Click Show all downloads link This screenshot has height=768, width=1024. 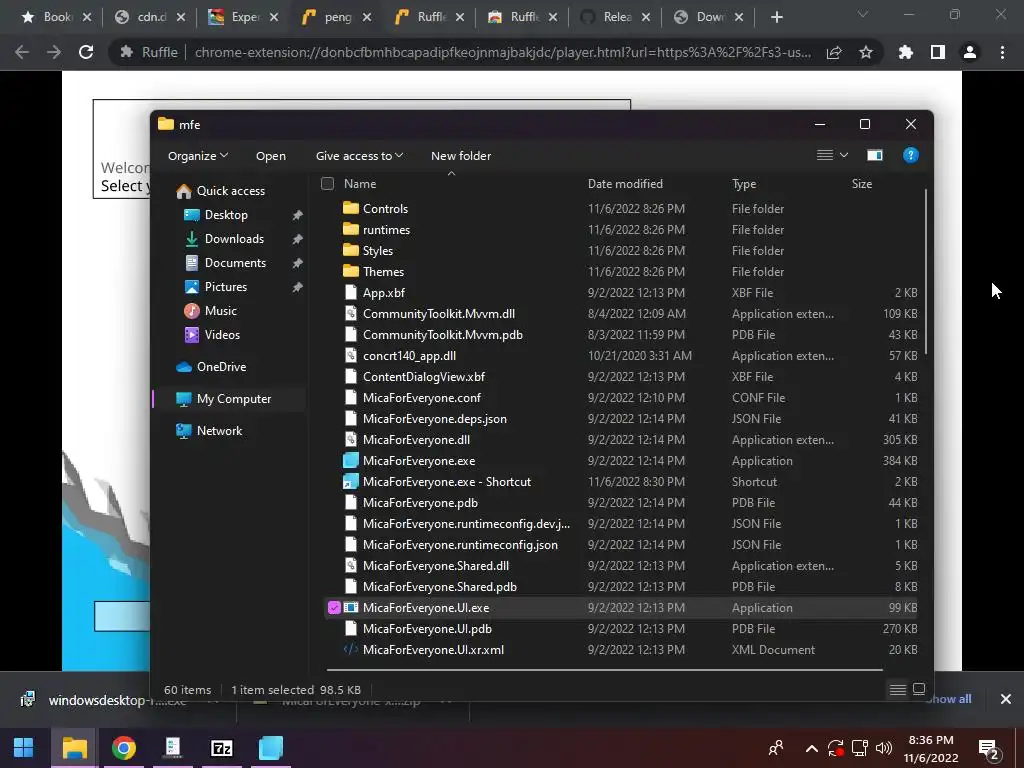(x=950, y=699)
